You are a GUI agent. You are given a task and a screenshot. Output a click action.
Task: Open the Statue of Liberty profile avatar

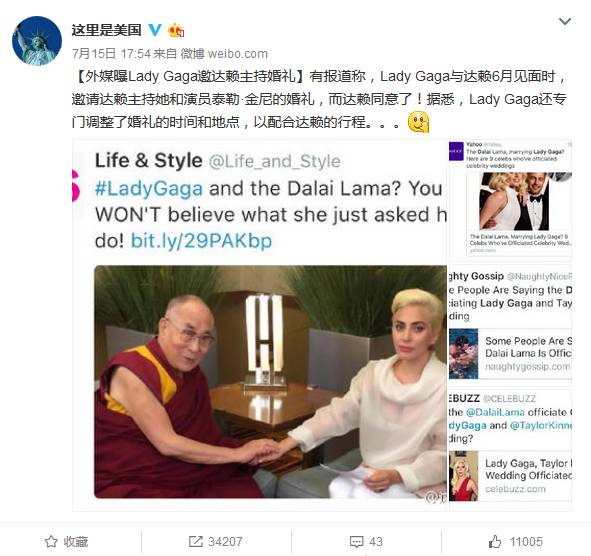point(37,41)
